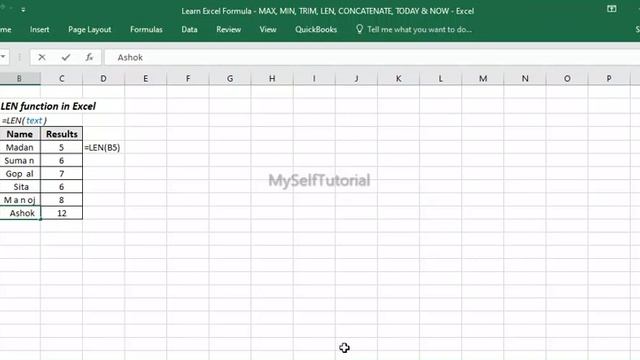Confirm entry with the checkmark button
This screenshot has height=360, width=640.
pyautogui.click(x=66, y=58)
